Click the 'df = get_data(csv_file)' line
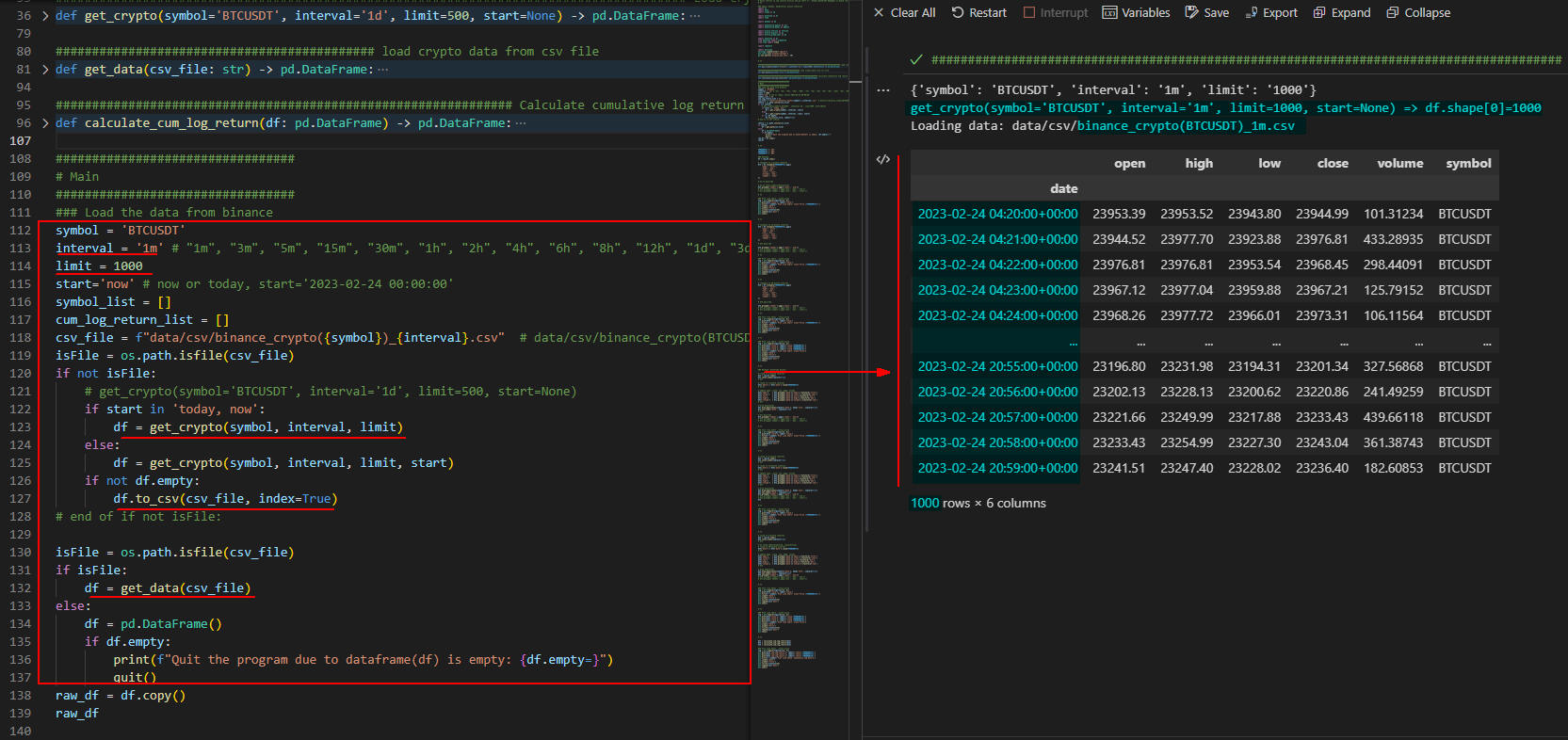 [x=168, y=588]
